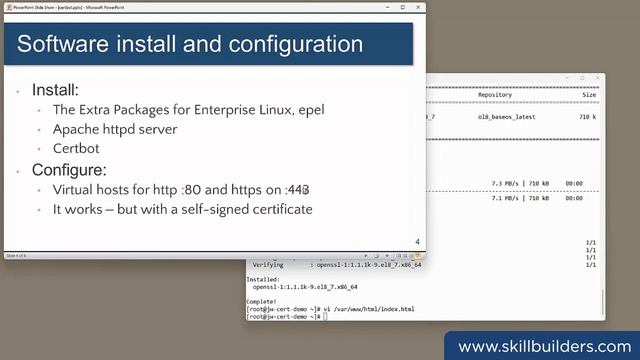Click the 'Configure:' bullet heading
Image resolution: width=640 pixels, height=360 pixels.
pos(69,170)
